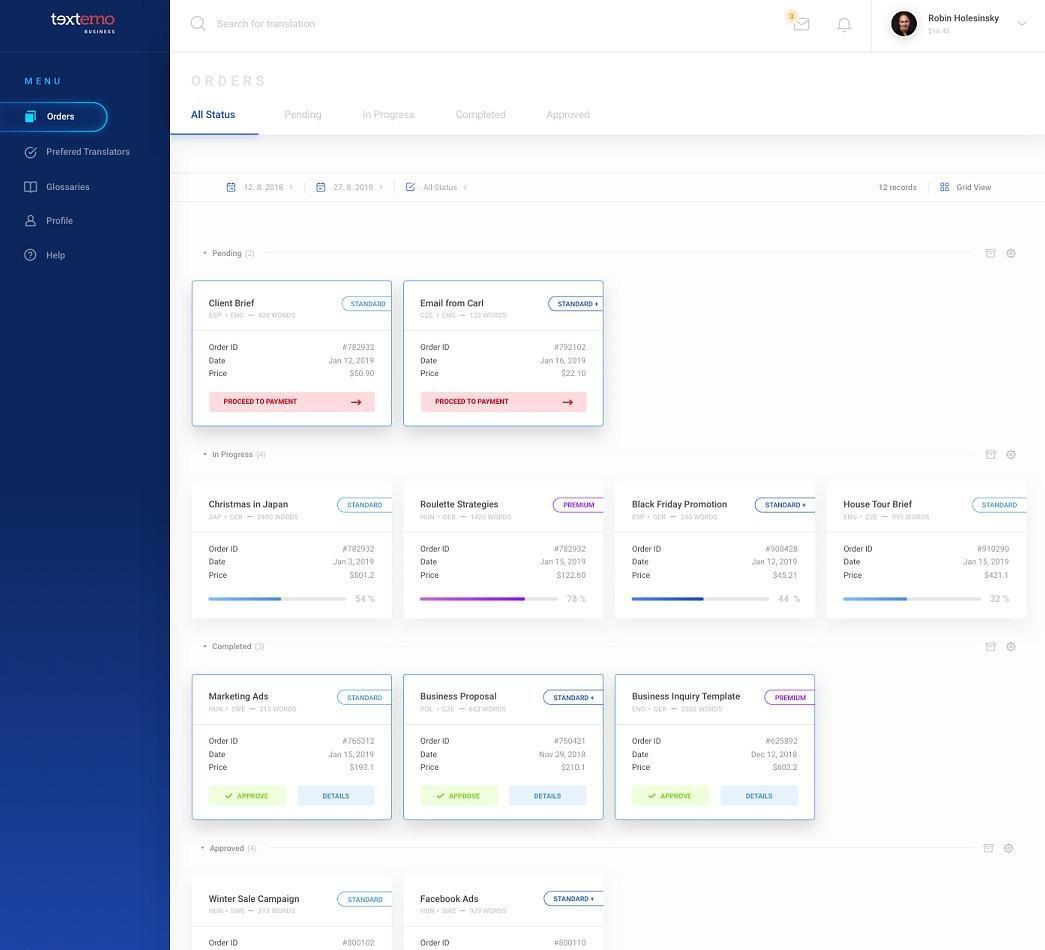This screenshot has height=950, width=1045.
Task: Click House Tour Brief progress bar
Action: 912,599
